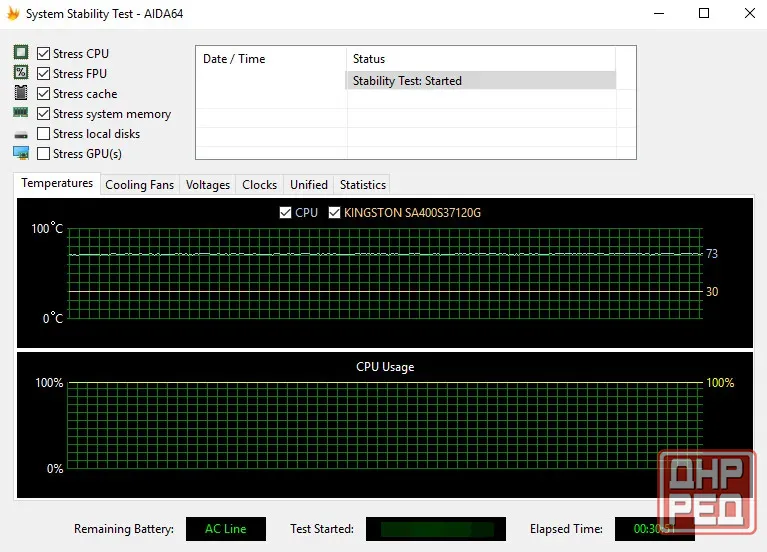Click the disk drive icon beside Stress local disks
The width and height of the screenshot is (767, 552).
[x=21, y=134]
